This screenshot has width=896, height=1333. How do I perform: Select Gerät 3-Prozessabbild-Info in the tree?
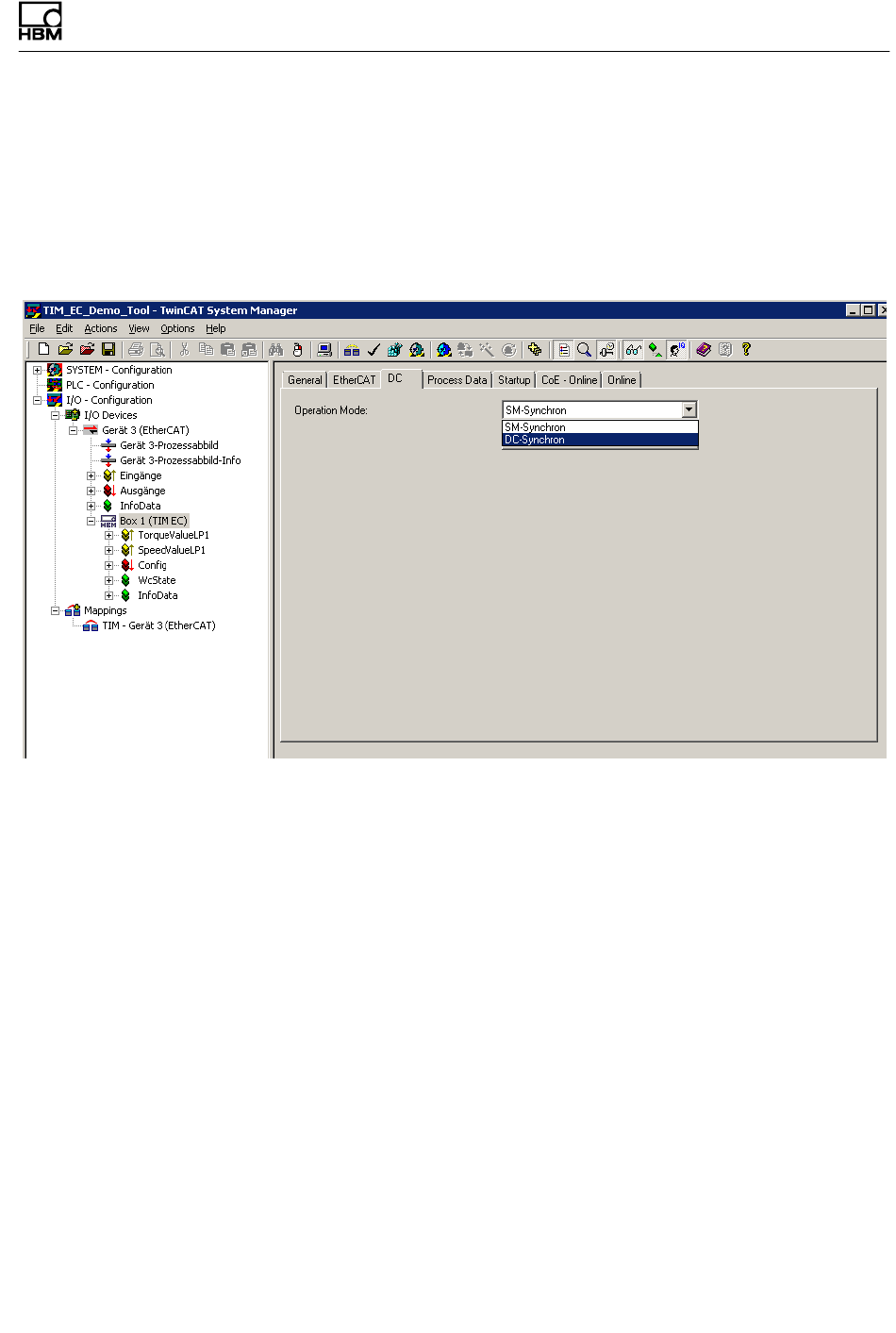[x=180, y=460]
